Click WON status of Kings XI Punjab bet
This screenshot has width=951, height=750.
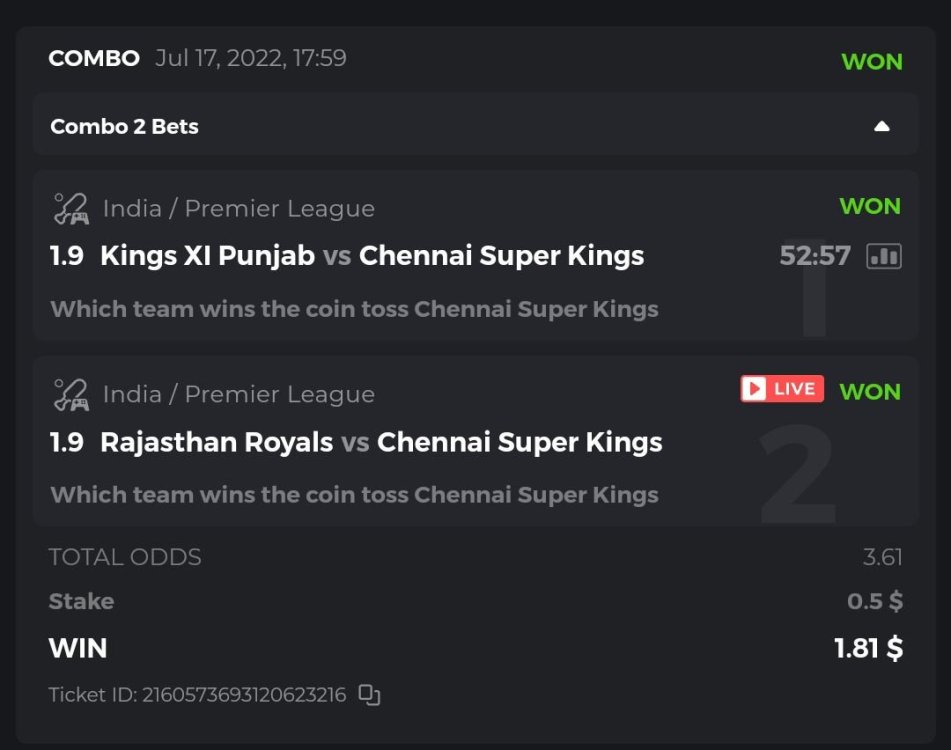pyautogui.click(x=870, y=207)
